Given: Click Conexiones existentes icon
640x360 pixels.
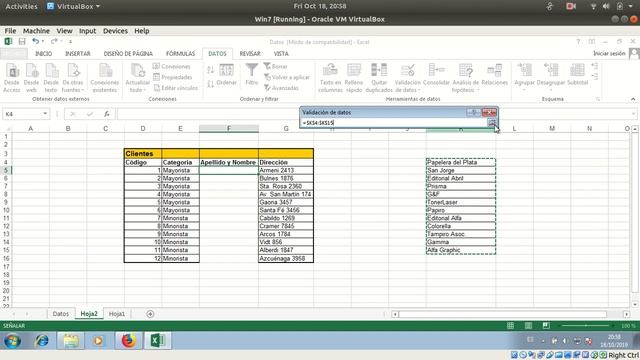Looking at the screenshot, I should [x=105, y=78].
